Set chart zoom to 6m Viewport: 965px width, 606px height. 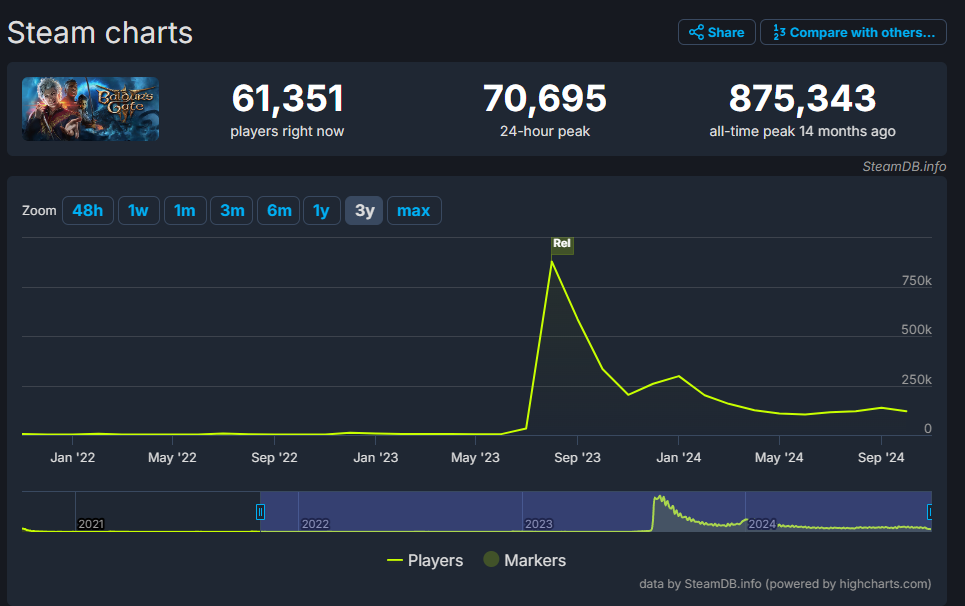279,210
